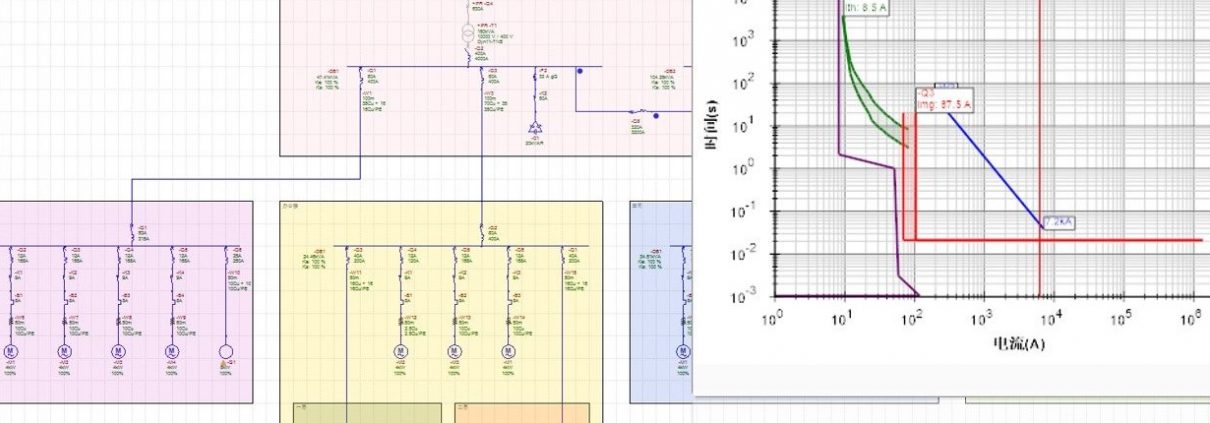Click the 'Irm: 87.5 A' curve label
Viewport: 1210px width, 423px height.
[x=945, y=98]
